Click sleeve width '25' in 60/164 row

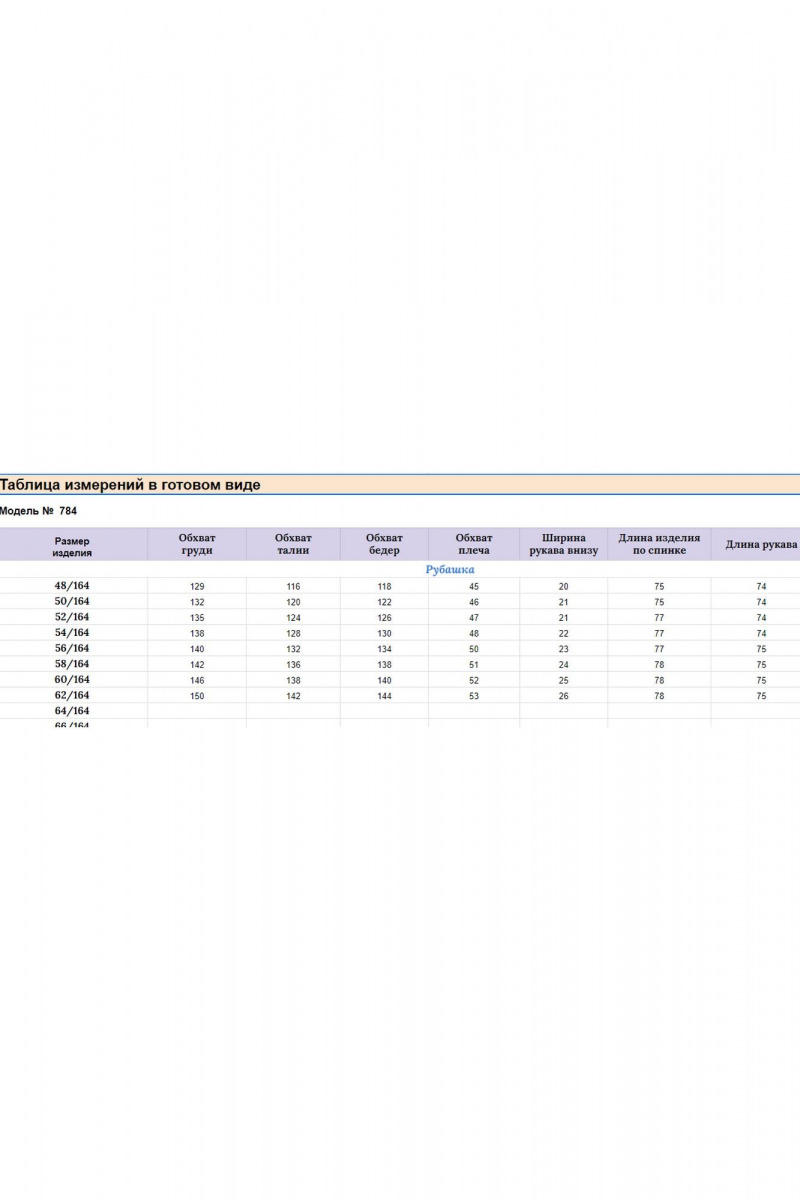point(564,680)
